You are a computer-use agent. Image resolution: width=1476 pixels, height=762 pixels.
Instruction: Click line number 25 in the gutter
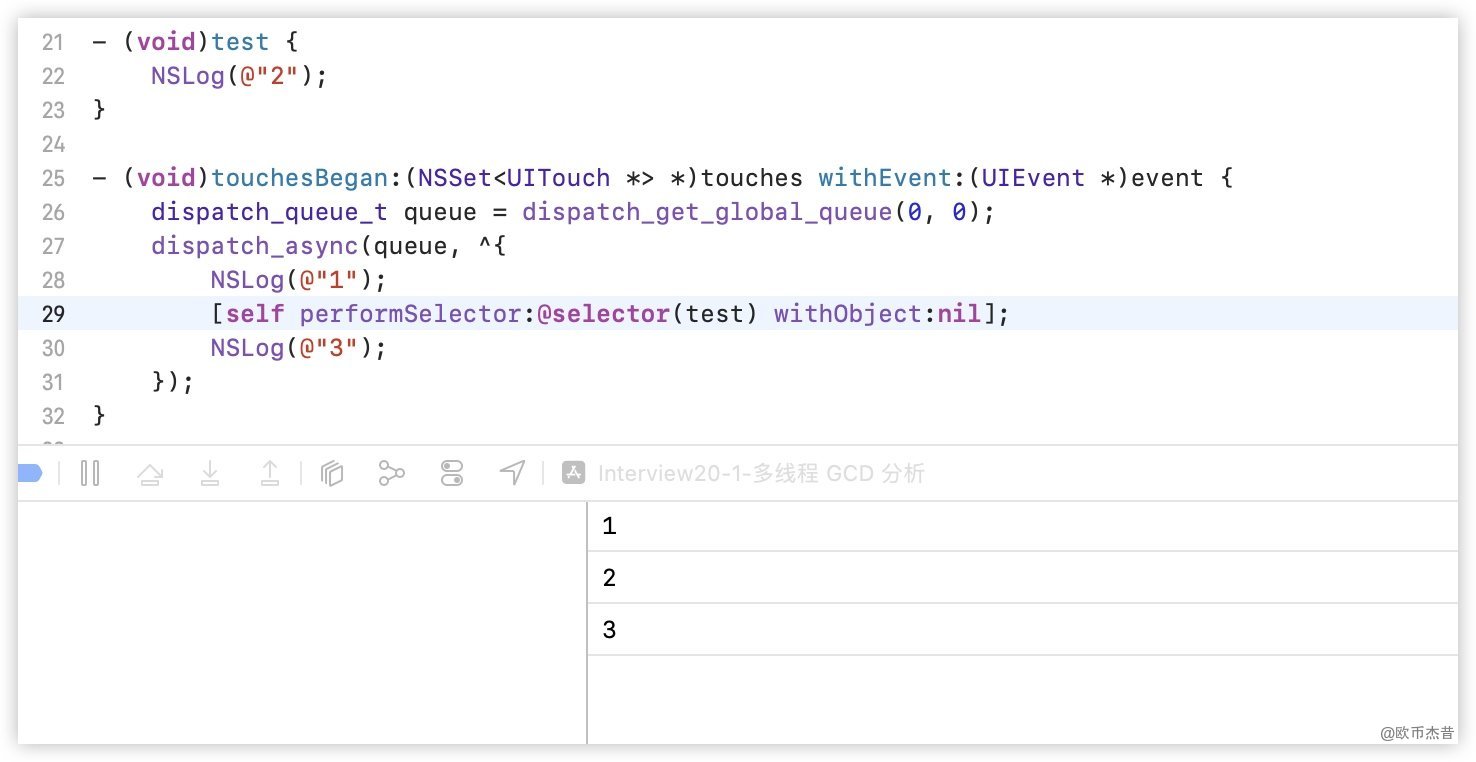(53, 178)
